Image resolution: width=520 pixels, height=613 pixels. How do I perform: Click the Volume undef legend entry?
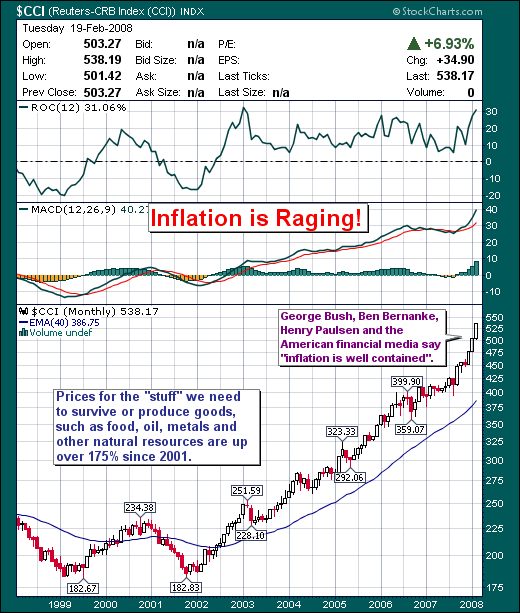point(61,333)
